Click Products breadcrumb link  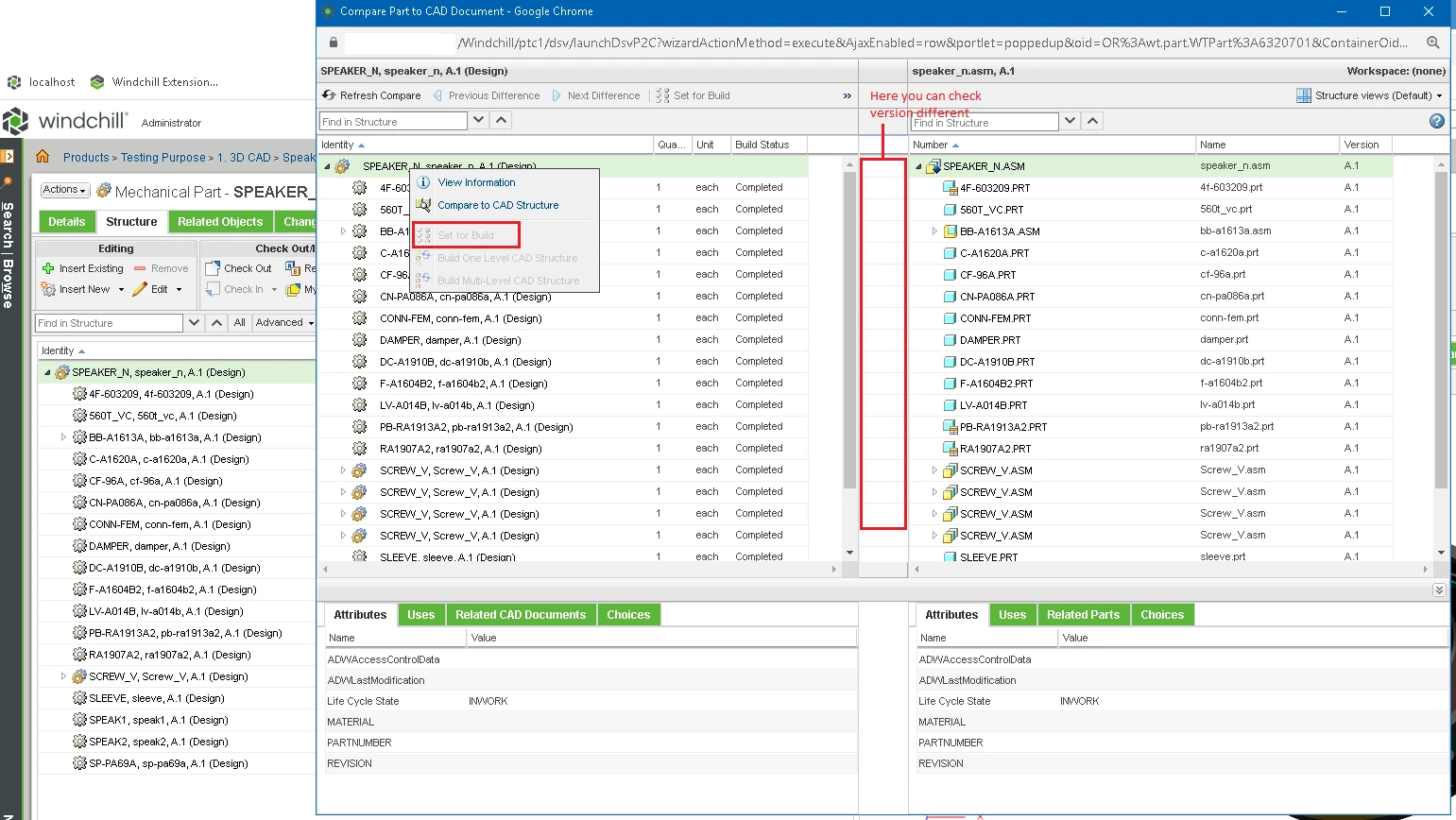coord(86,158)
